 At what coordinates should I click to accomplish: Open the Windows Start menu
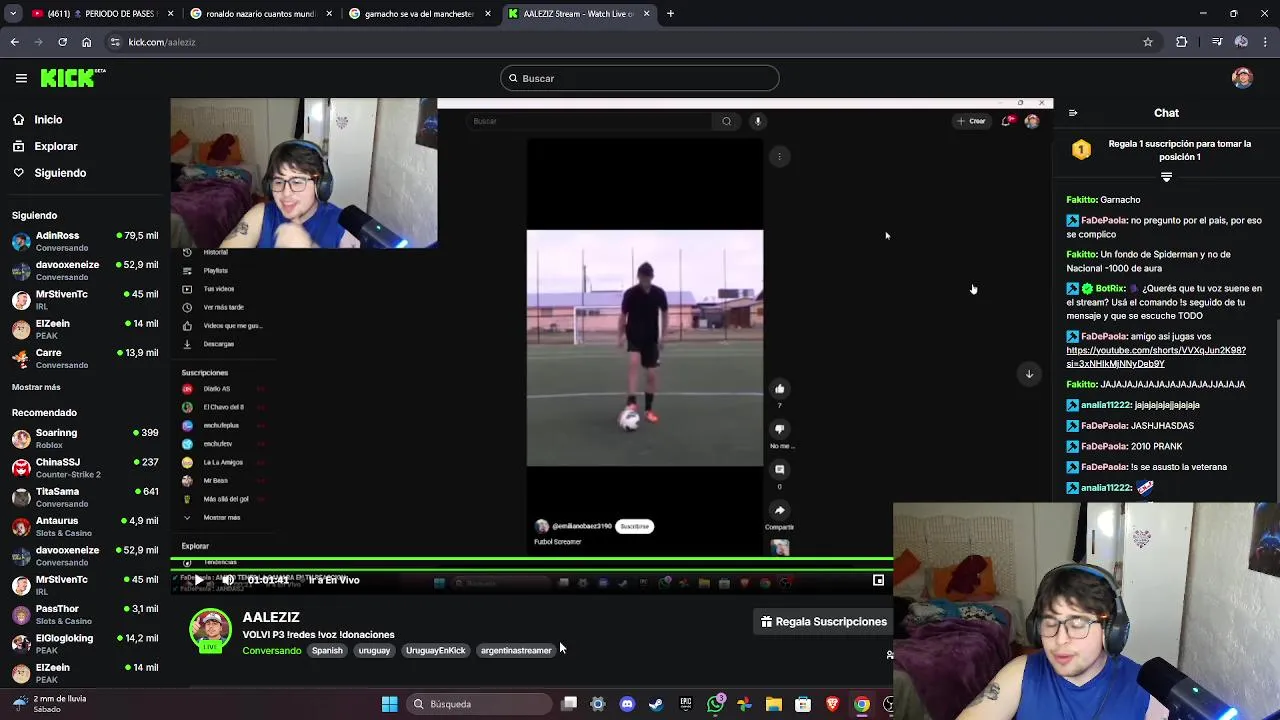pyautogui.click(x=389, y=704)
